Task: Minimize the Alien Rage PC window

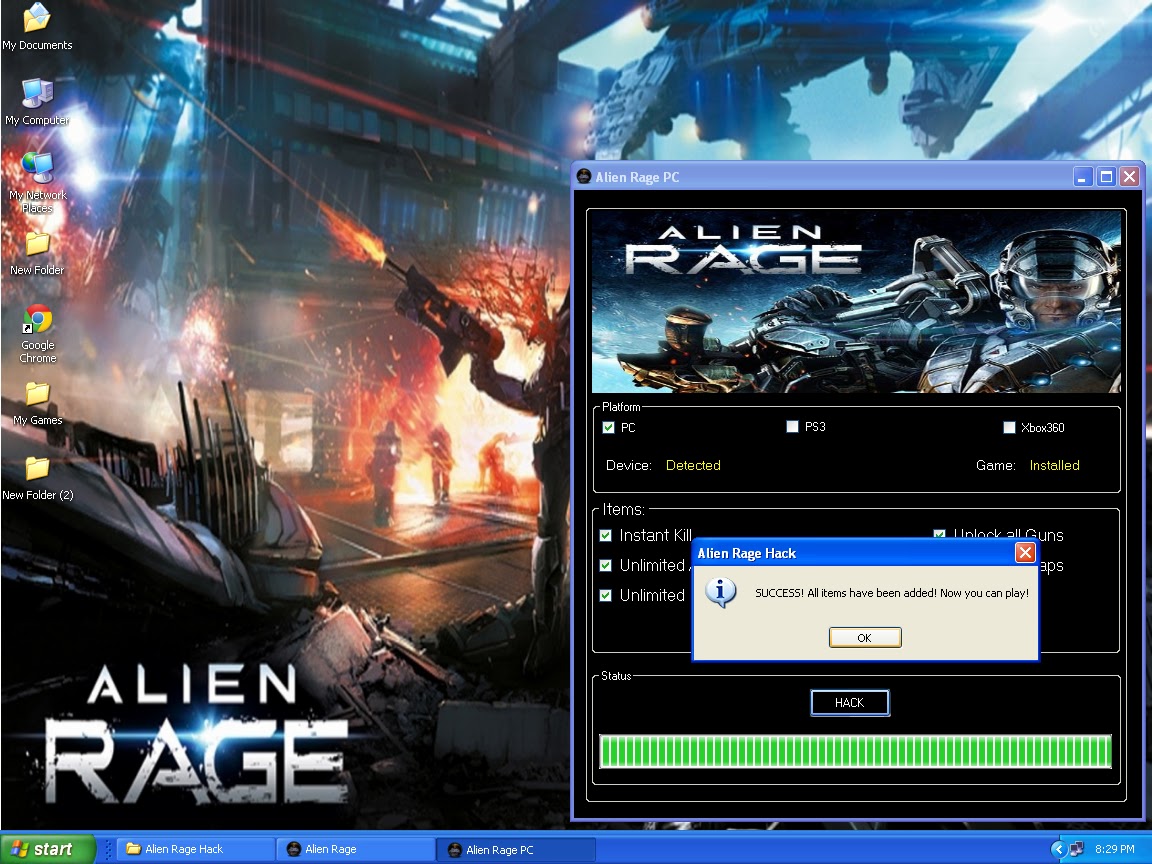Action: 1083,177
